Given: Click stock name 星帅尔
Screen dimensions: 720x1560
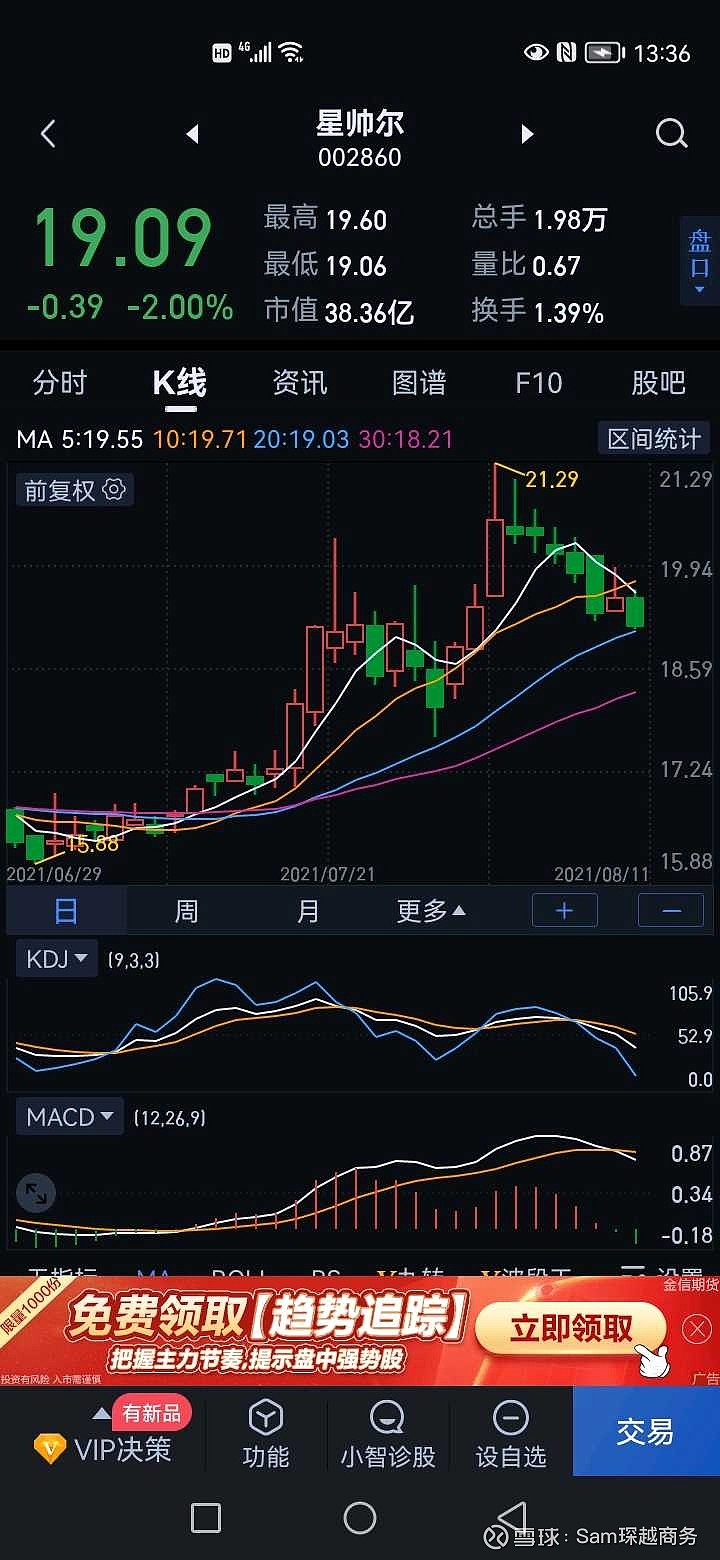Looking at the screenshot, I should pos(360,124).
